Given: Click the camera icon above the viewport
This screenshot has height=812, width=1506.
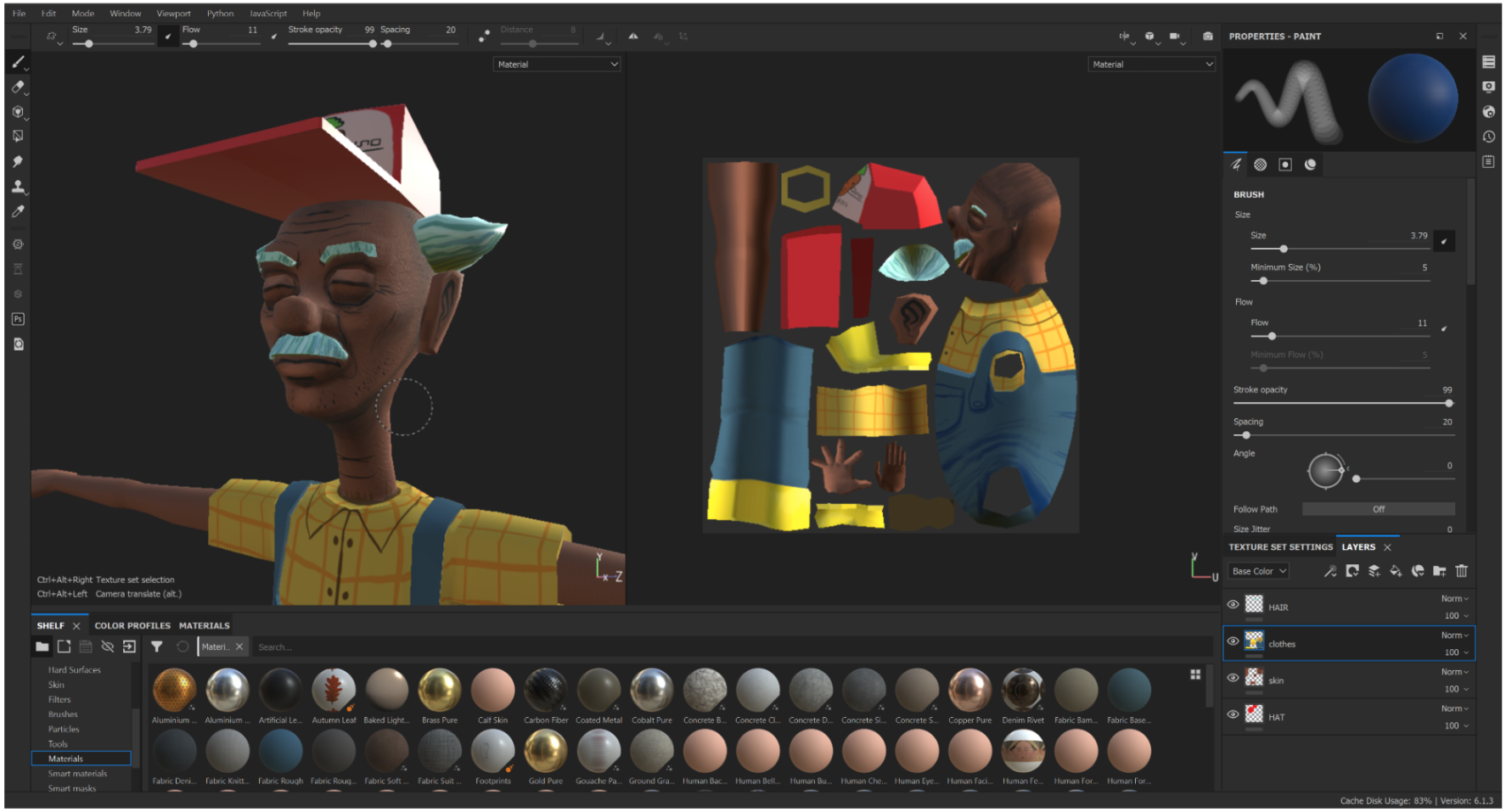Looking at the screenshot, I should (x=1207, y=36).
